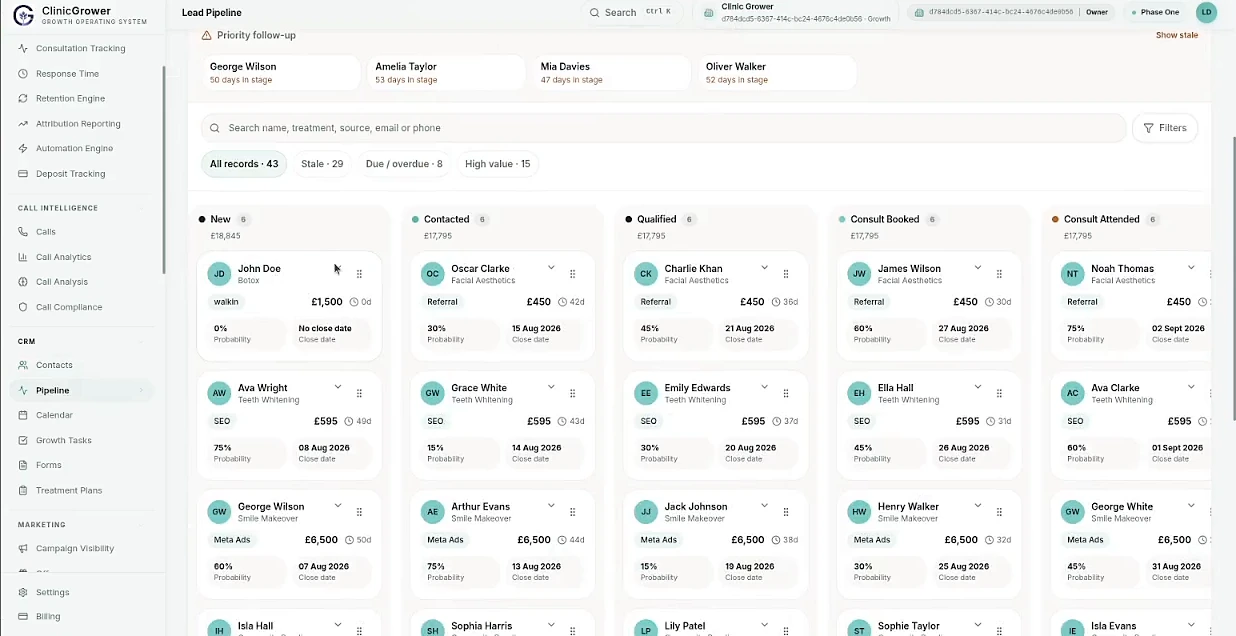Screen dimensions: 1236x636
Task: Open Amelia Taylor priority follow-up card
Action: click(446, 73)
